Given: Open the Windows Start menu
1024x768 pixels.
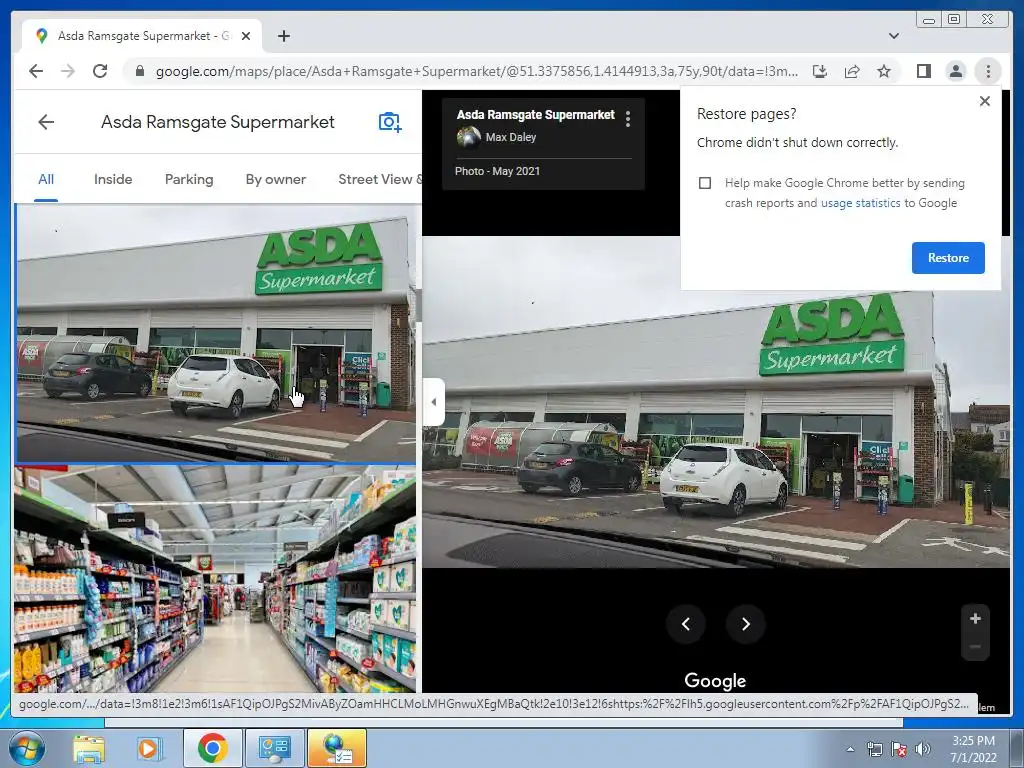Looking at the screenshot, I should pos(26,748).
